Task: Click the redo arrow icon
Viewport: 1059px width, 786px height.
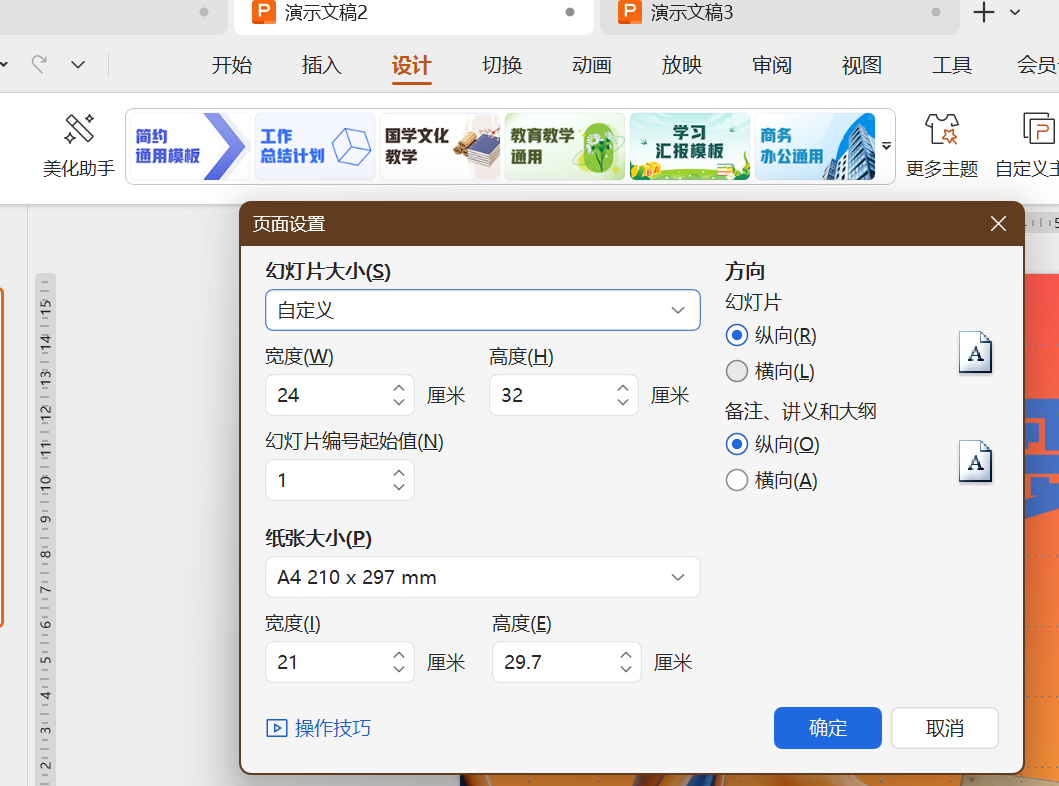Action: pyautogui.click(x=40, y=65)
